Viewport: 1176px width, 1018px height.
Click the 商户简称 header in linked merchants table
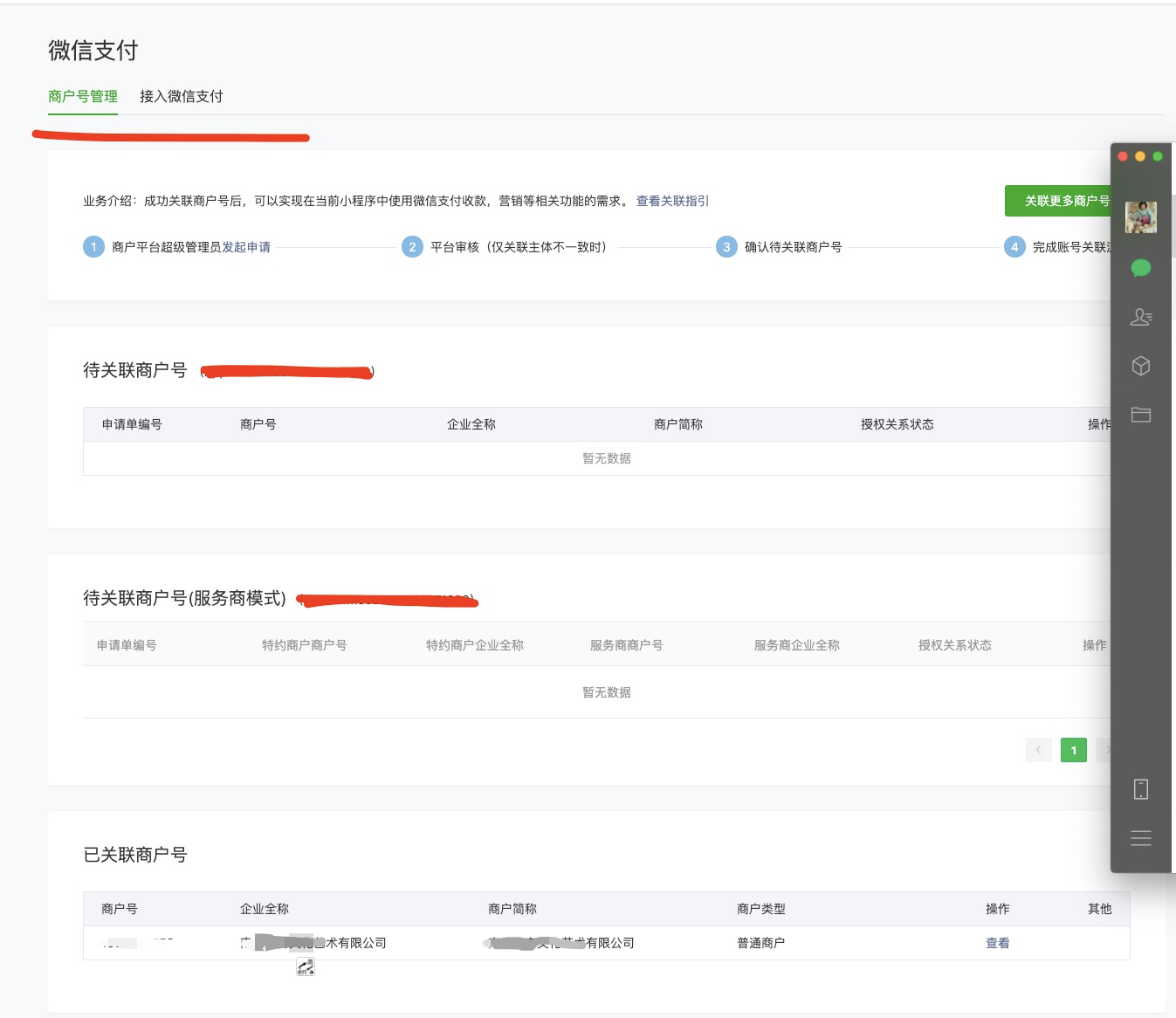512,909
